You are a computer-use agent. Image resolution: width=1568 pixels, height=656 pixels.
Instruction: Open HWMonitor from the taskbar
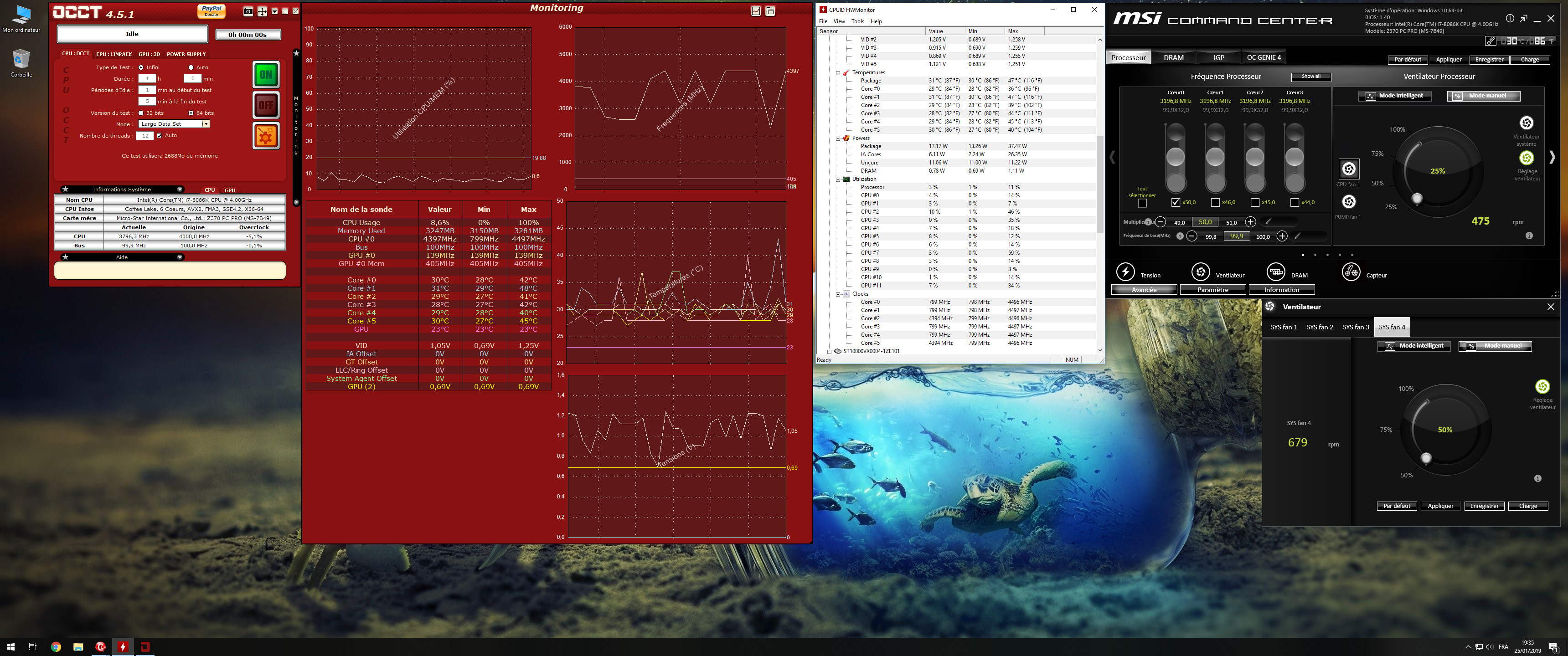pyautogui.click(x=123, y=647)
